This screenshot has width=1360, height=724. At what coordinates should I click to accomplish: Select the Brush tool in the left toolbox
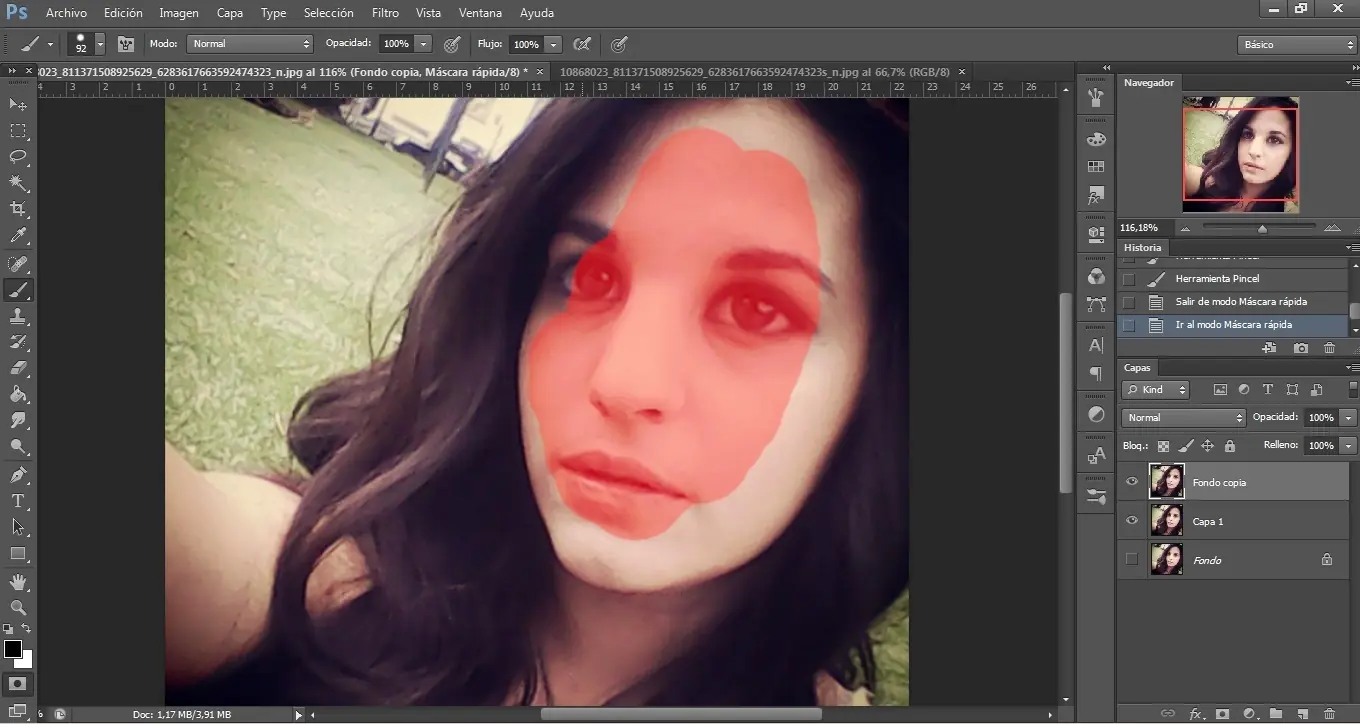tap(18, 290)
